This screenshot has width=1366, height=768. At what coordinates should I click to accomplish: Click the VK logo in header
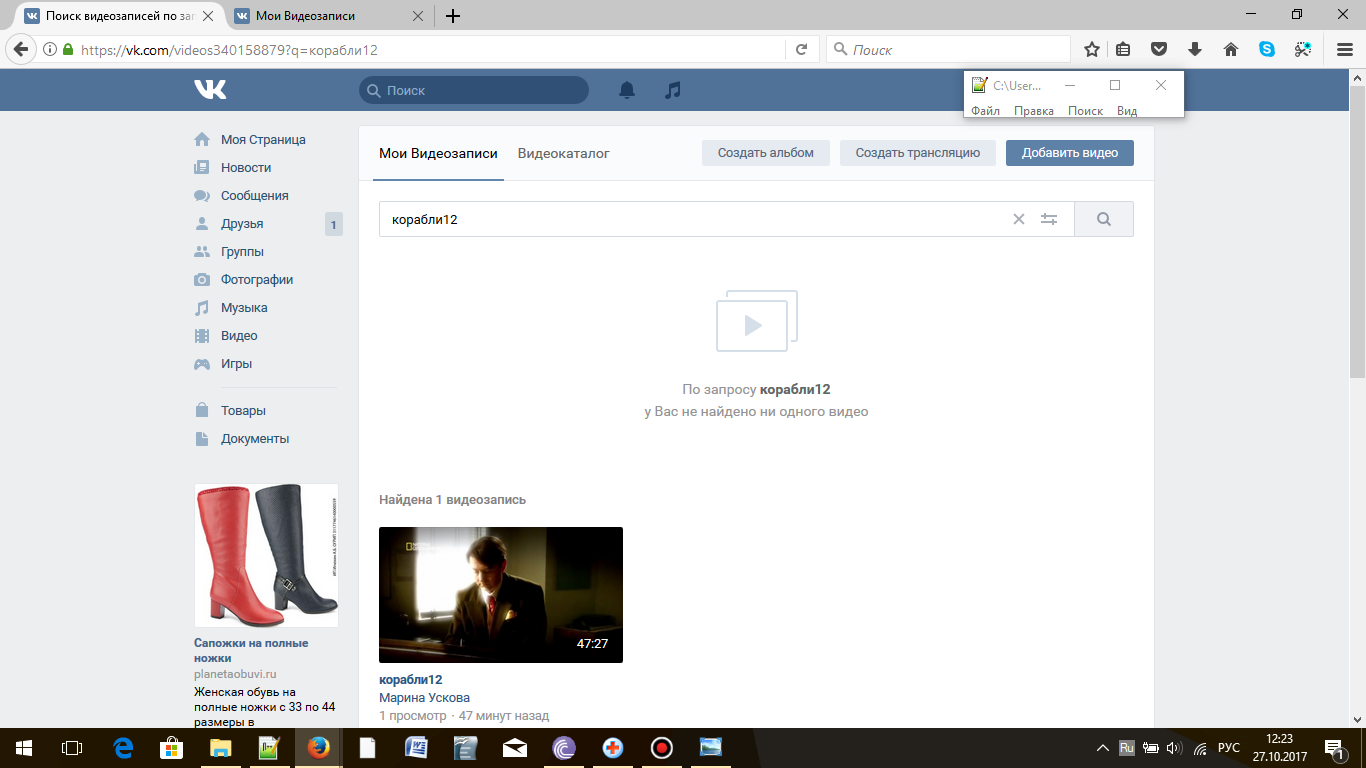[211, 90]
